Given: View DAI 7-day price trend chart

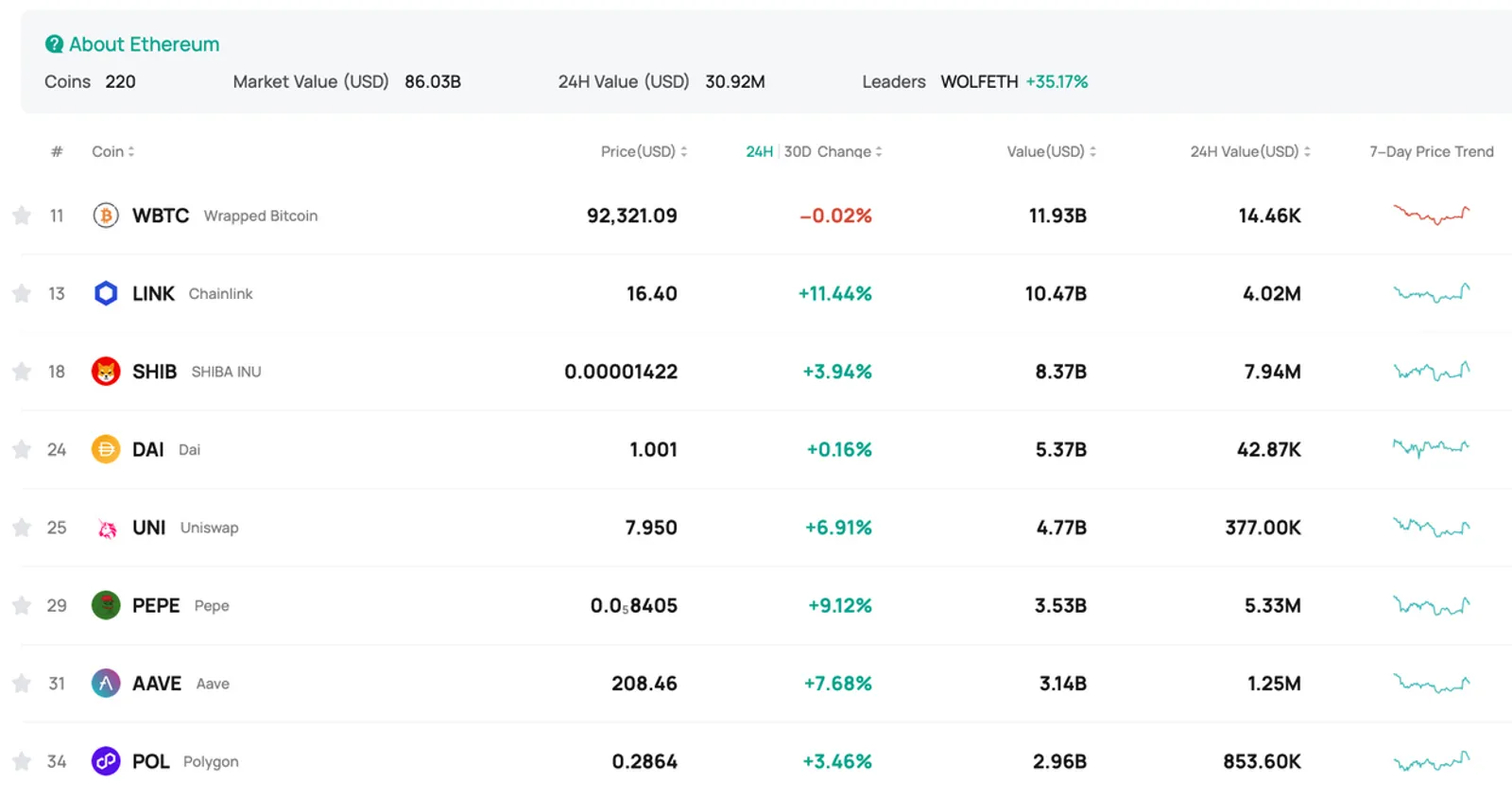Looking at the screenshot, I should (1431, 447).
